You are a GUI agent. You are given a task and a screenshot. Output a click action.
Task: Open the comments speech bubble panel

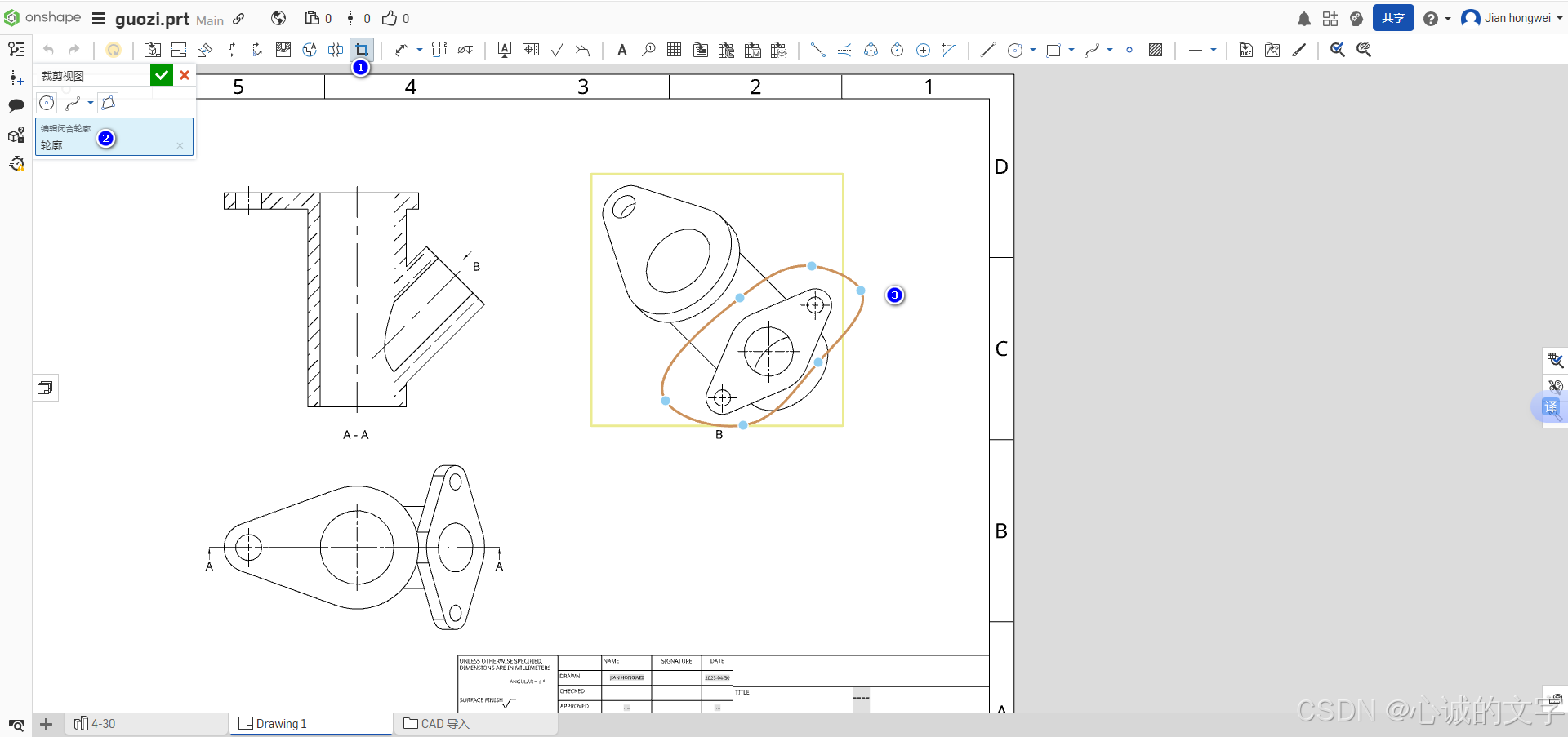point(16,105)
